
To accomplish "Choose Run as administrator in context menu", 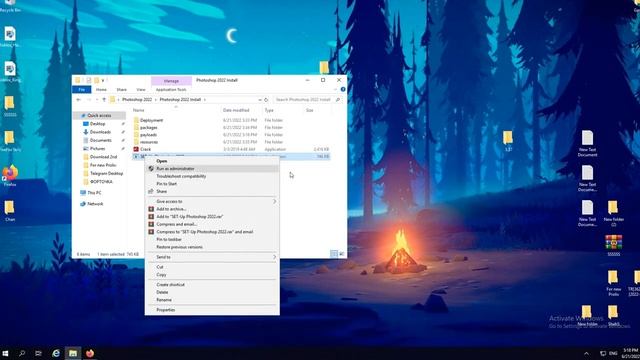I will coord(212,169).
